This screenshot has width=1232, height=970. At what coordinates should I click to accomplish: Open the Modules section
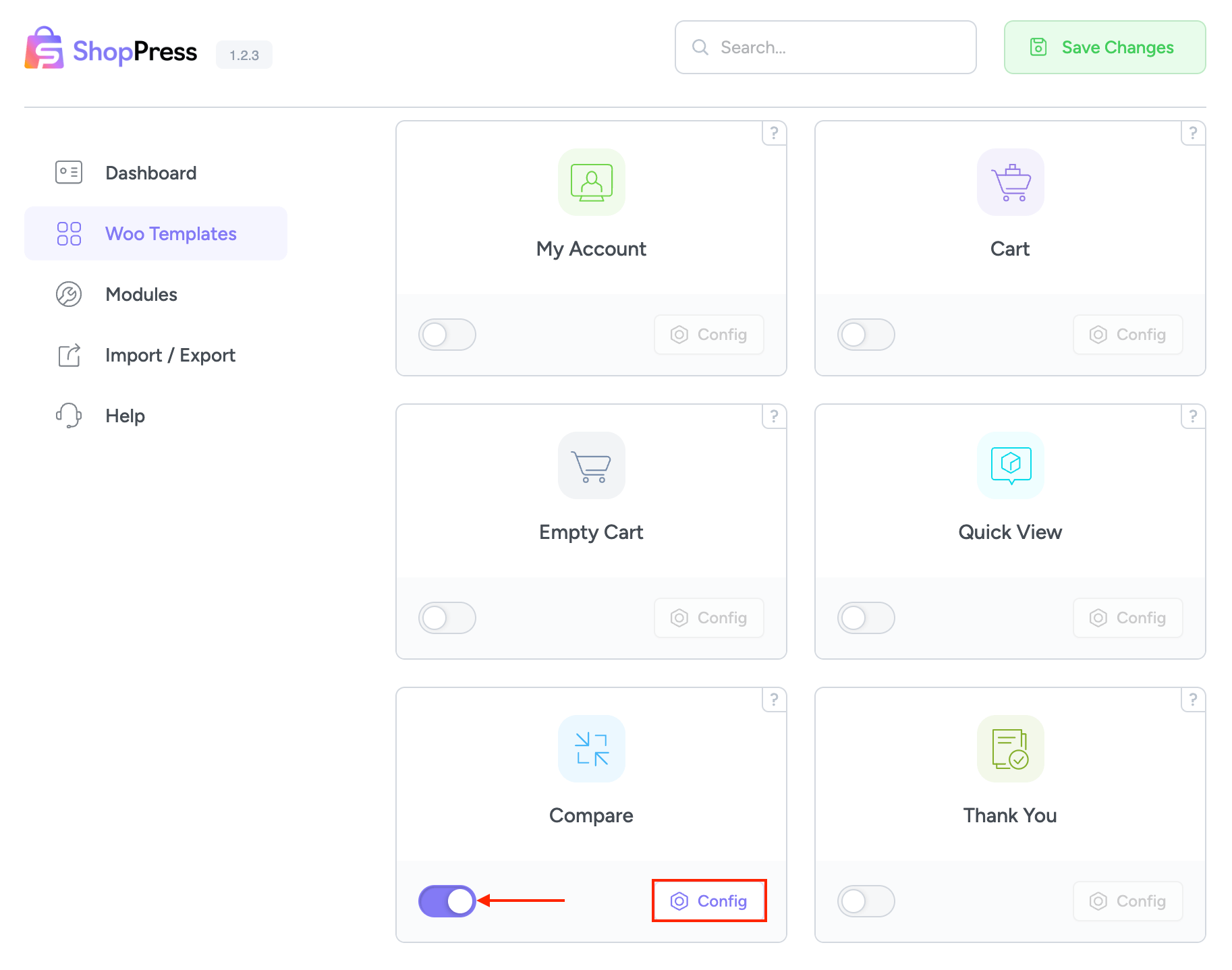coord(141,294)
